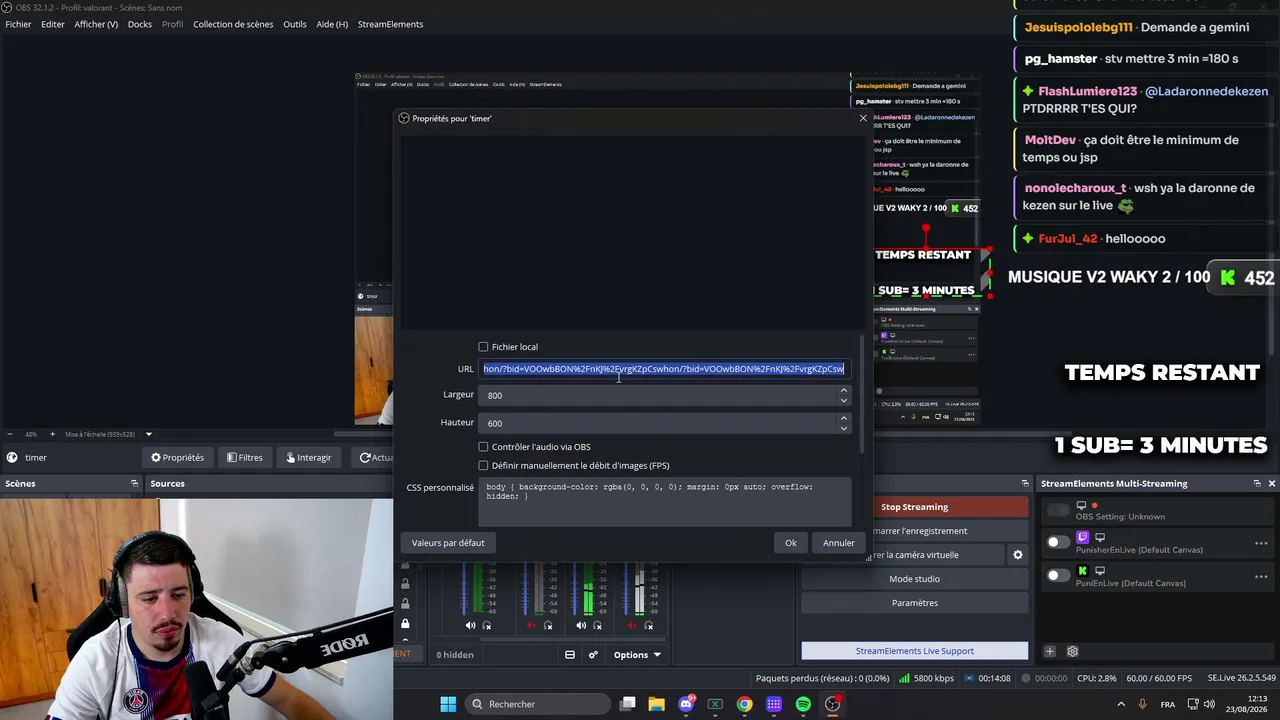Open the Windows Start menu

point(448,704)
